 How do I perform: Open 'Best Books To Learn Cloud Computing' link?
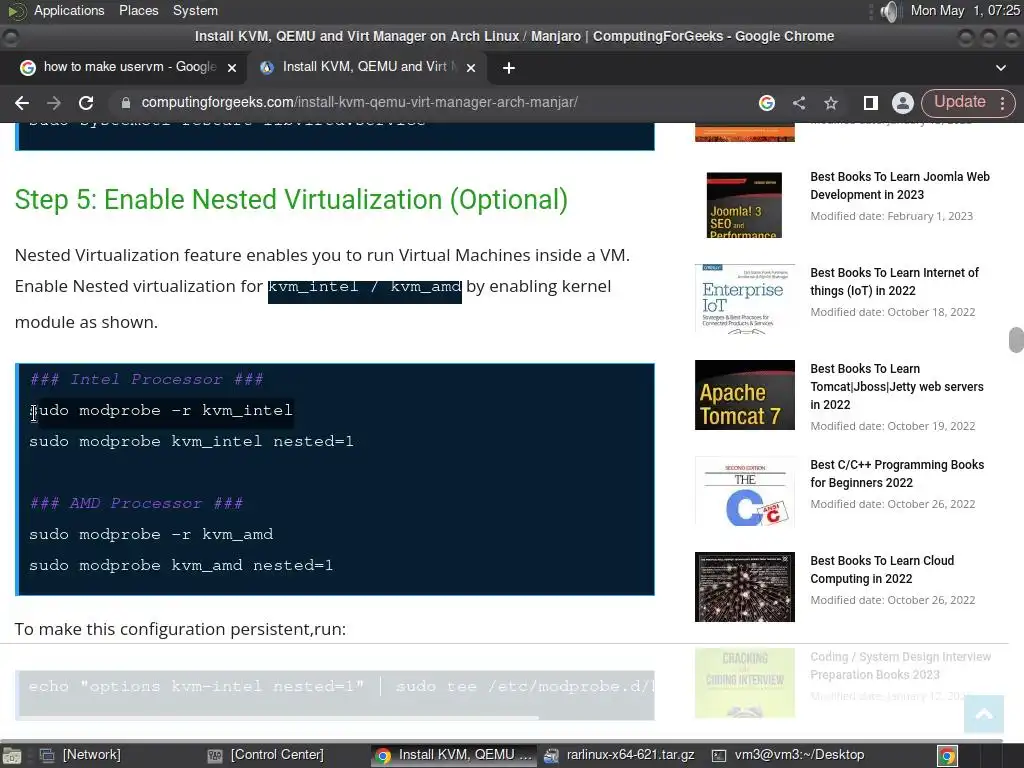pos(882,569)
